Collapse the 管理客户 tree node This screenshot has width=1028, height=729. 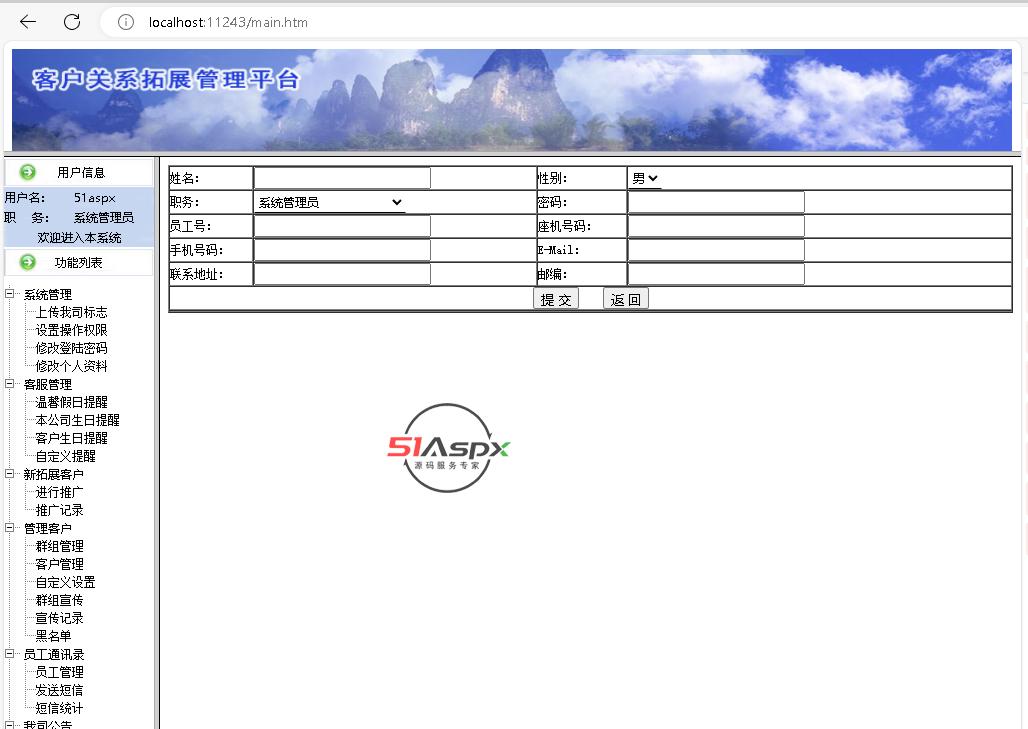point(9,527)
